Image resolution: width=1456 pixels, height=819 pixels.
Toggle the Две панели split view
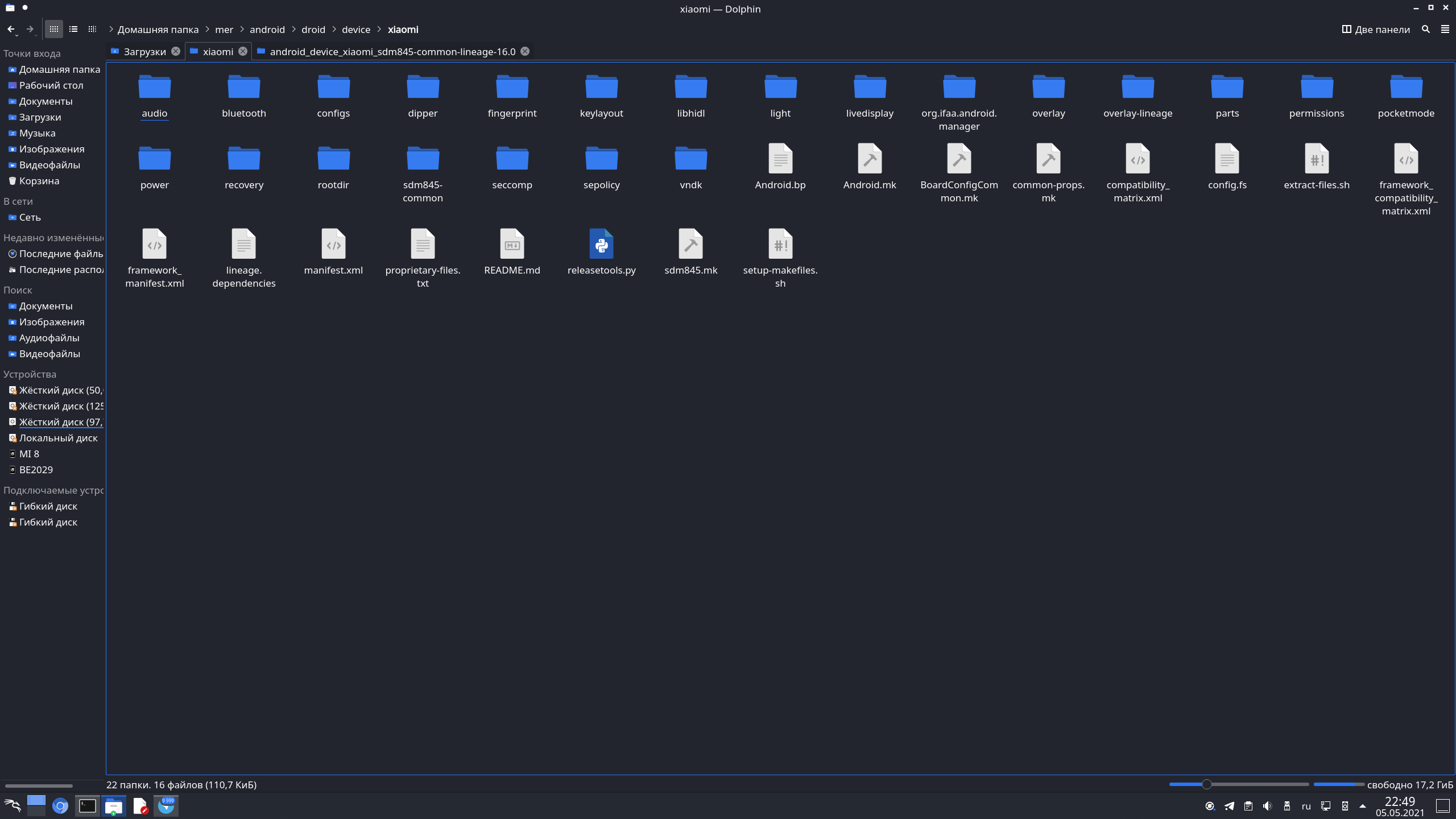[x=1376, y=30]
